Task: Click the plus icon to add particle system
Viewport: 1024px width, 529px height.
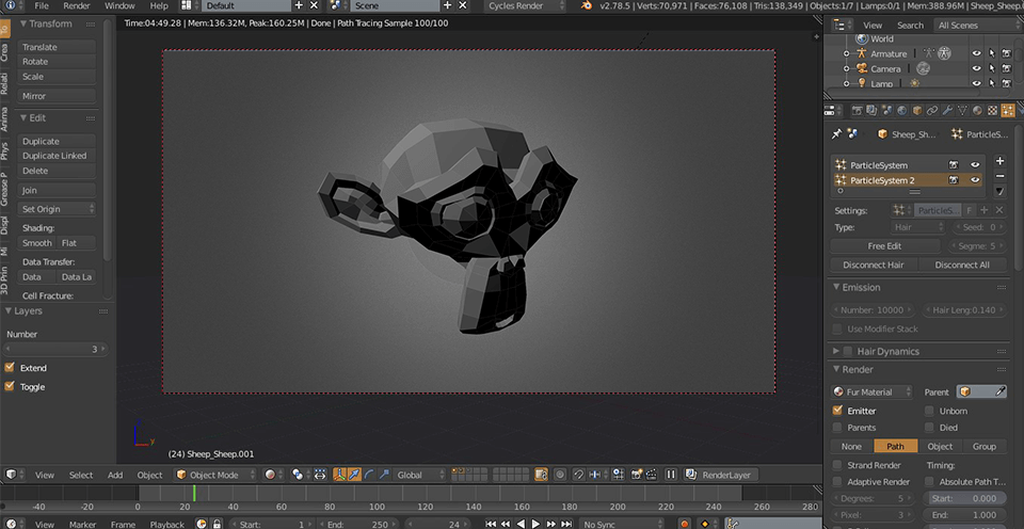Action: coord(1000,161)
